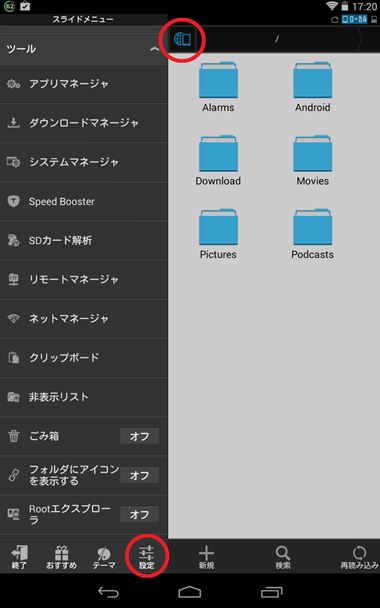380x608 pixels.
Task: Tap the 非表示リスト folder icon
Action: [x=14, y=397]
